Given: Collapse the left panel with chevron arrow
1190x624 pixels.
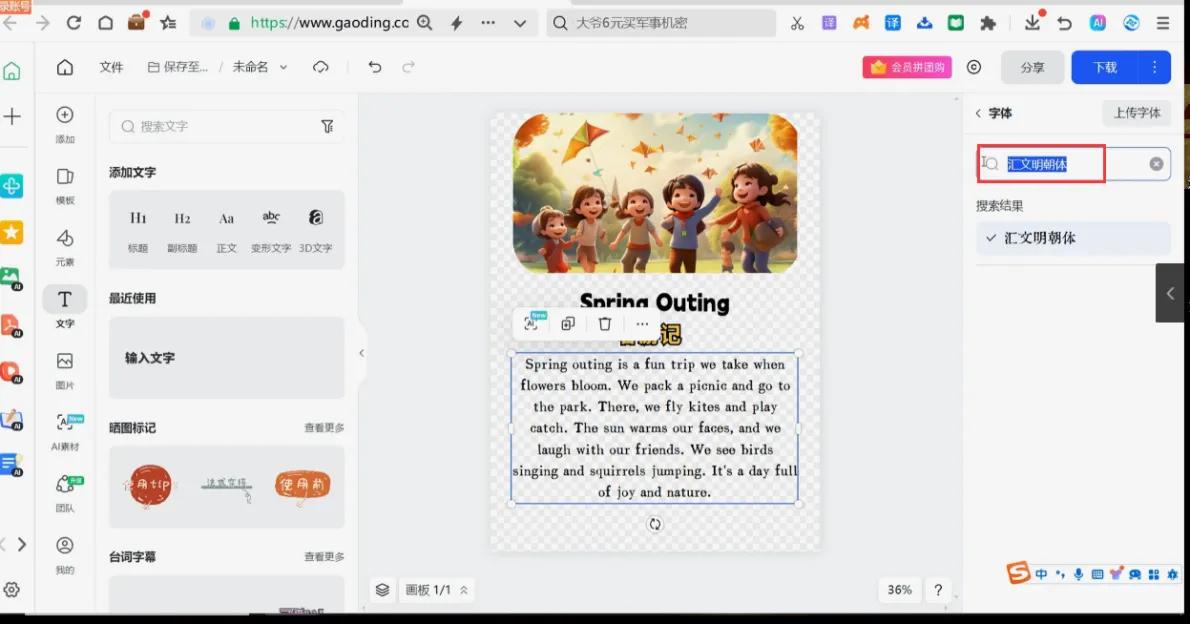Looking at the screenshot, I should click(x=361, y=352).
